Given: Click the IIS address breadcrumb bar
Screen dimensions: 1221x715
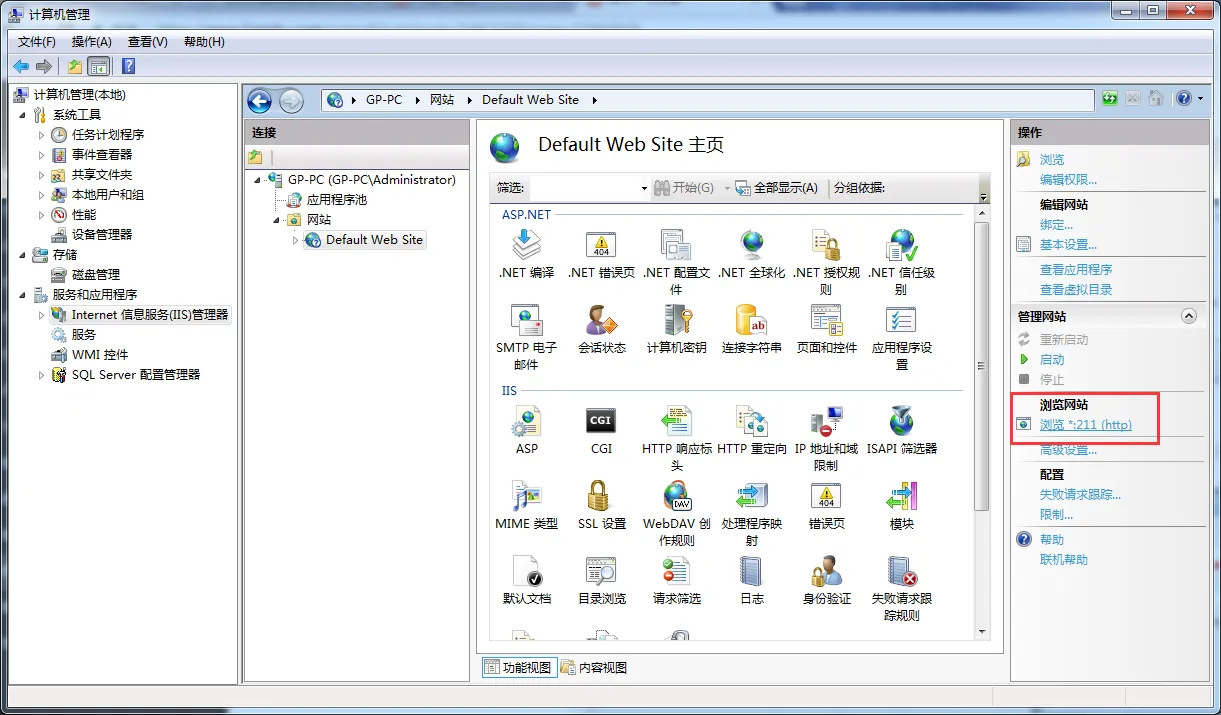Looking at the screenshot, I should pos(708,100).
